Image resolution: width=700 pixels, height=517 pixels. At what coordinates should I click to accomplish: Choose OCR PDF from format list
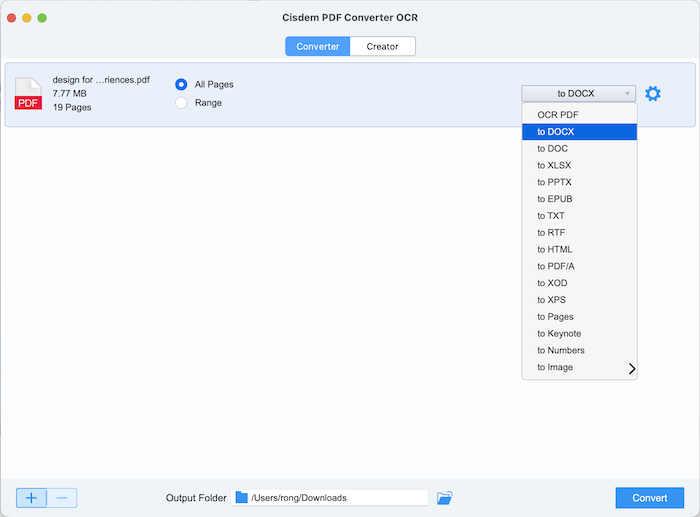[579, 115]
